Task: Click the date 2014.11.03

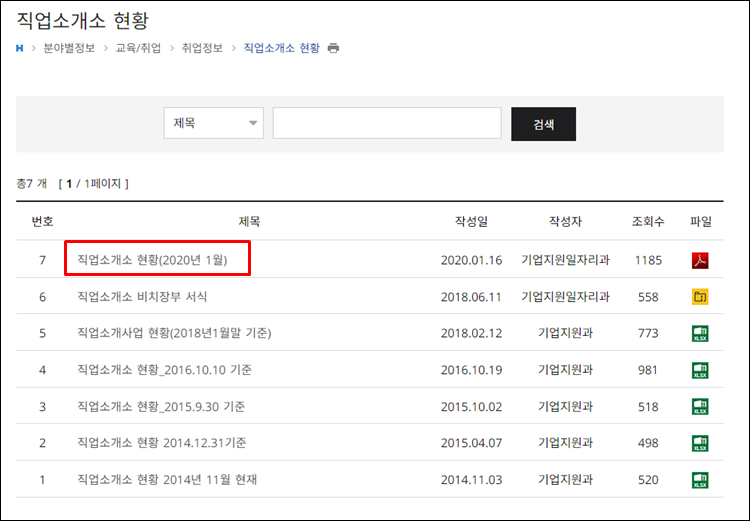Action: (x=471, y=480)
